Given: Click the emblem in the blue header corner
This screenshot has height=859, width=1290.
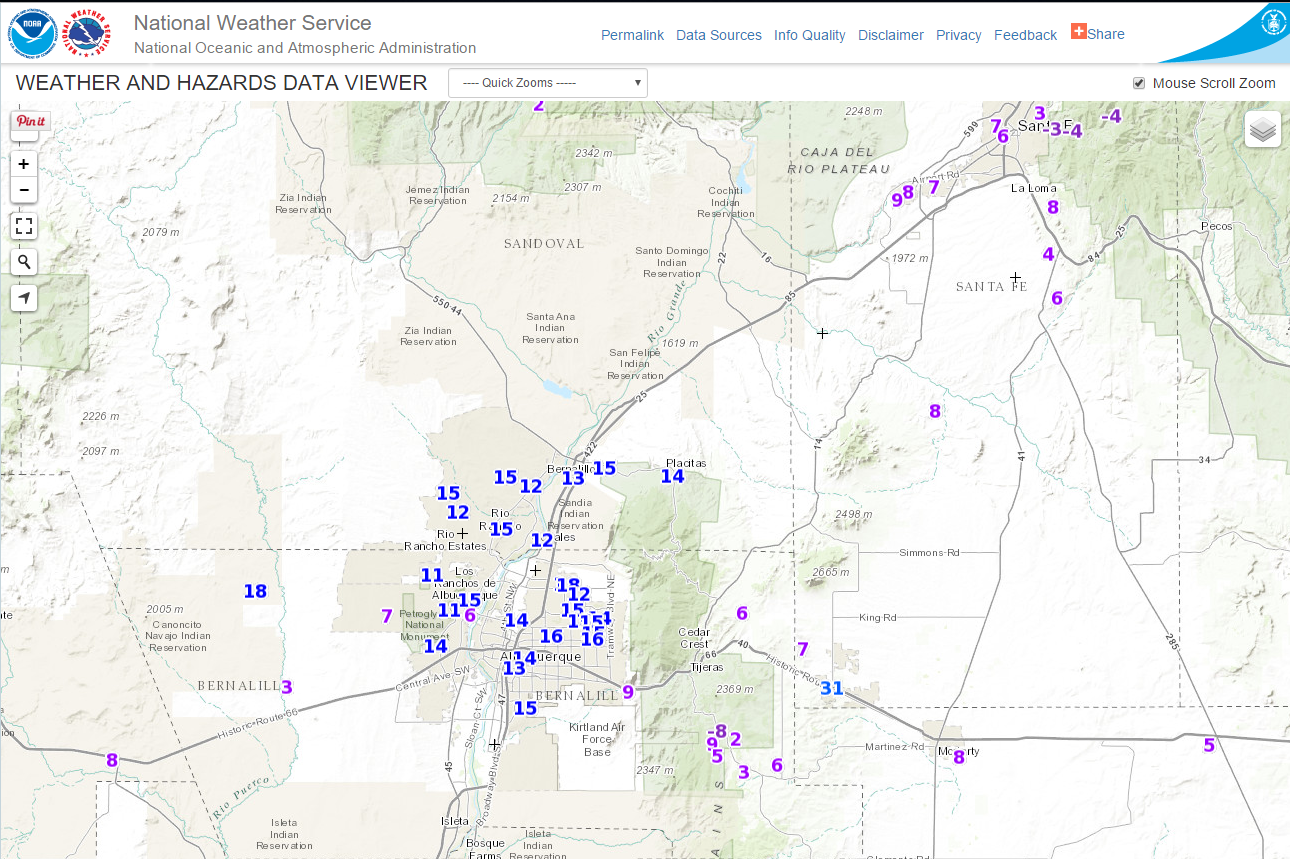Looking at the screenshot, I should 1271,20.
